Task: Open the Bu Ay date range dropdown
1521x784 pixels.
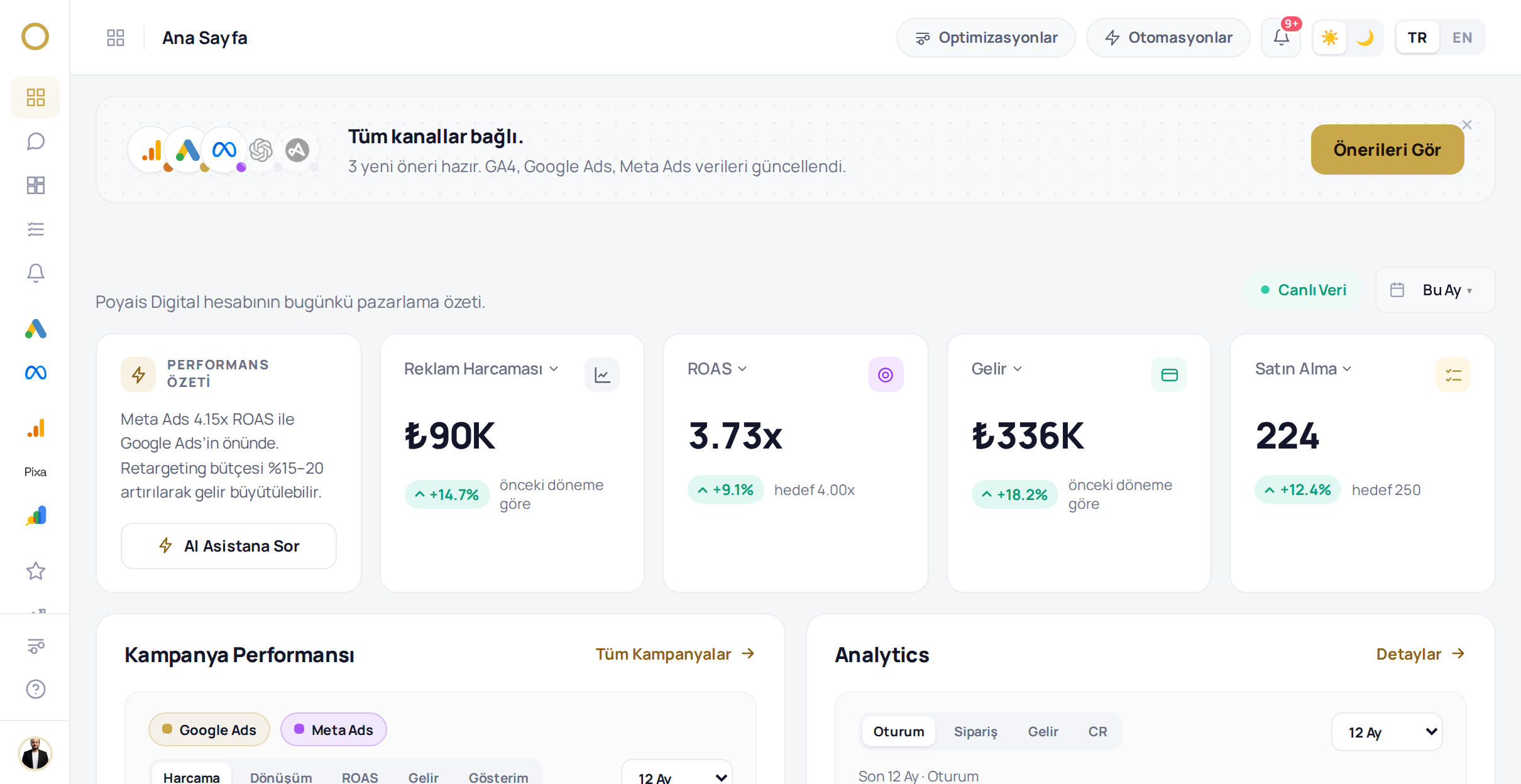Action: (x=1435, y=290)
